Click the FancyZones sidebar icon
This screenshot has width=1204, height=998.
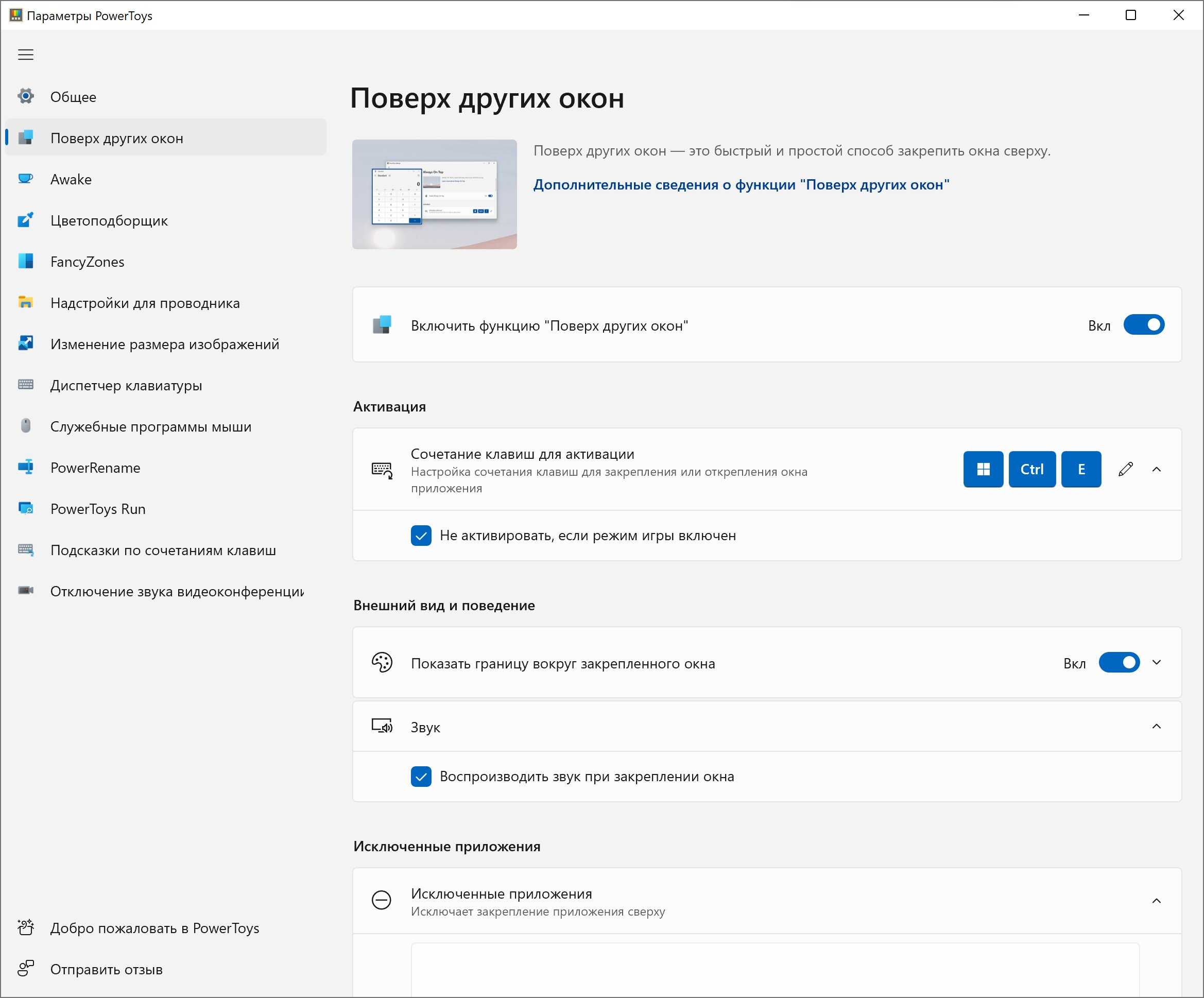tap(26, 262)
